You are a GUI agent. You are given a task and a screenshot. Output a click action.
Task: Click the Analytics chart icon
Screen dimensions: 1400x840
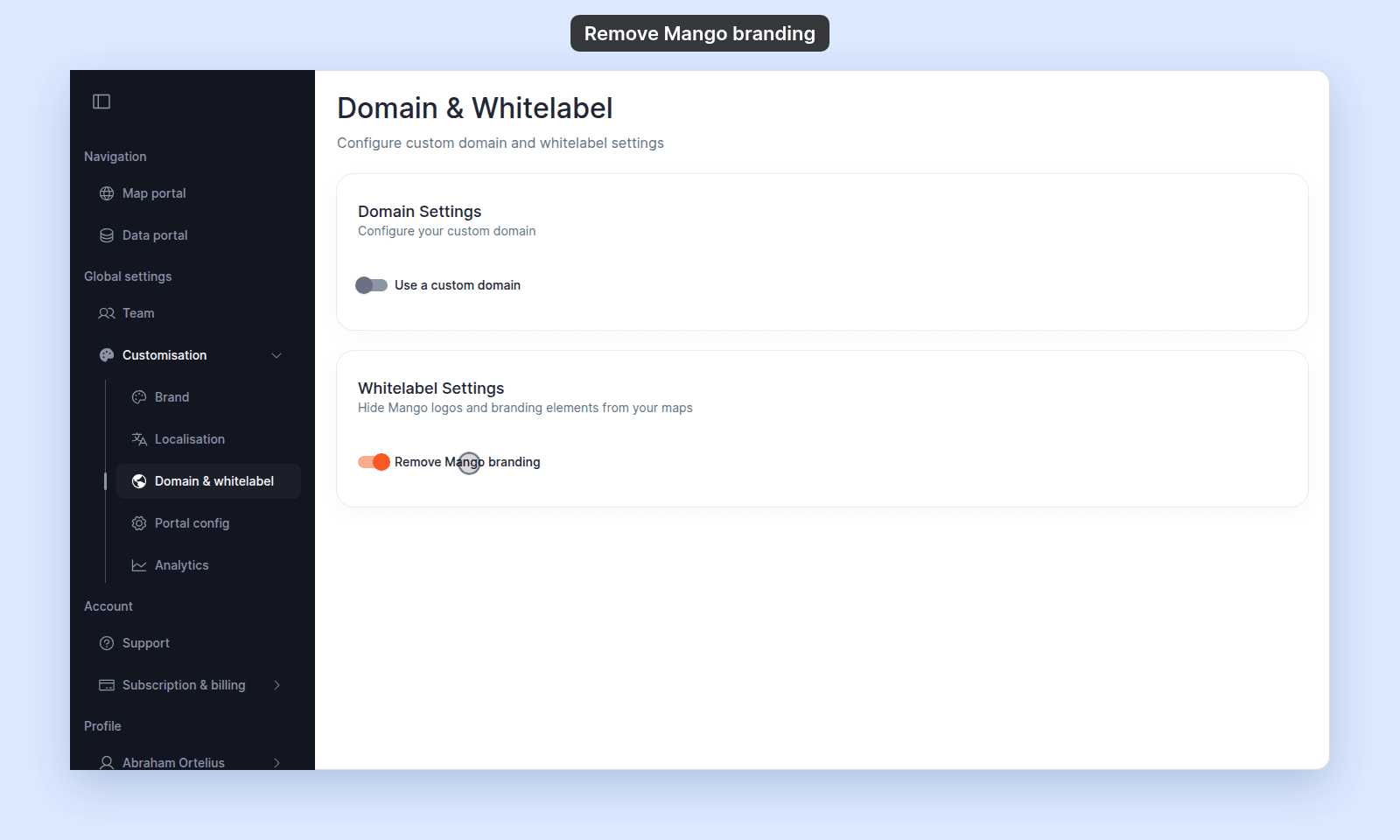pos(139,565)
